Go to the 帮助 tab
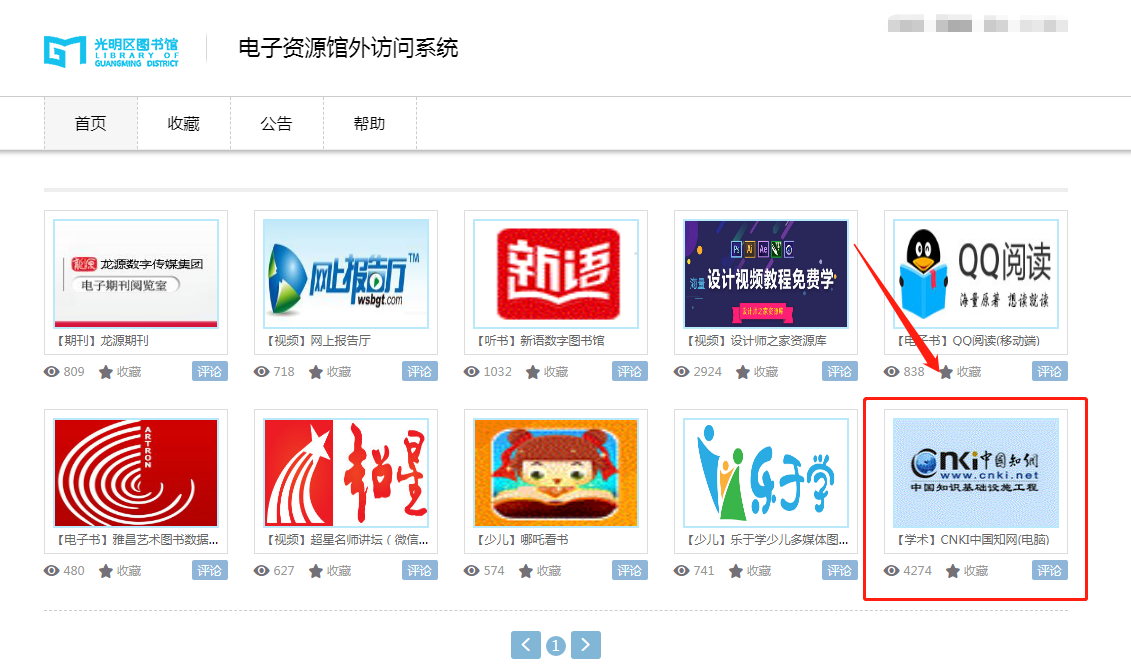The width and height of the screenshot is (1131, 671). click(370, 123)
